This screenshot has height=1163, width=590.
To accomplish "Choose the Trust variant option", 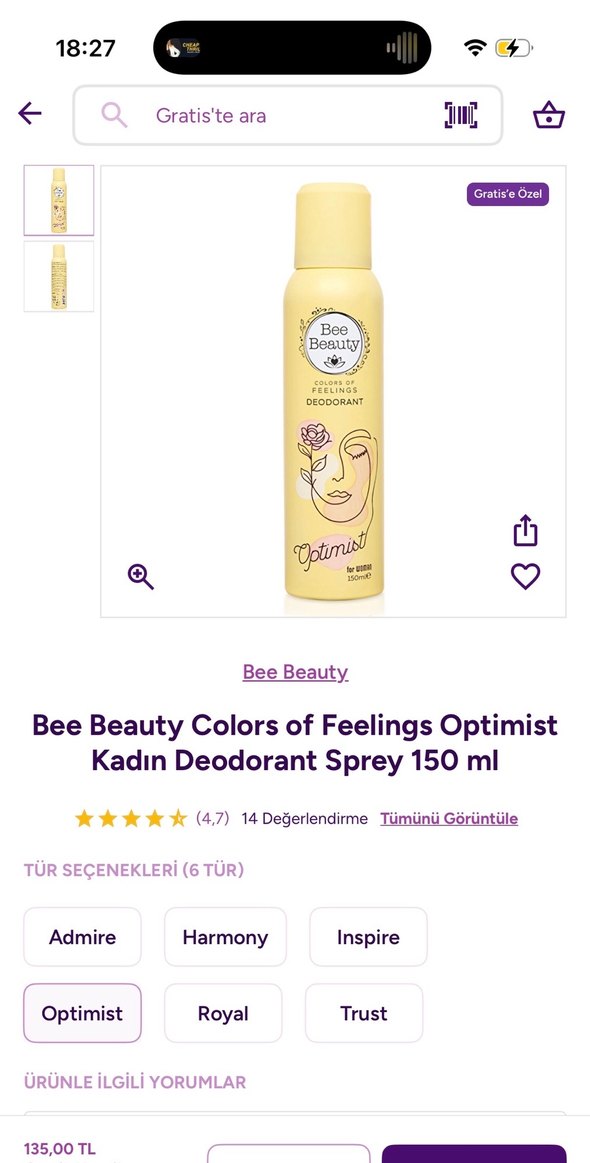I will tap(364, 1013).
